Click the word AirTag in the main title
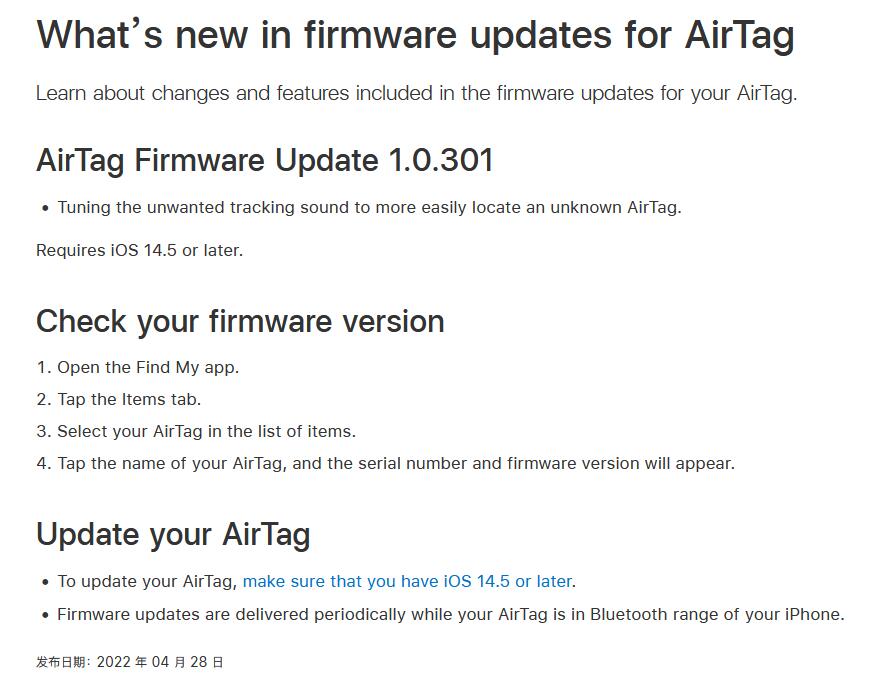879x699 pixels. pos(739,36)
